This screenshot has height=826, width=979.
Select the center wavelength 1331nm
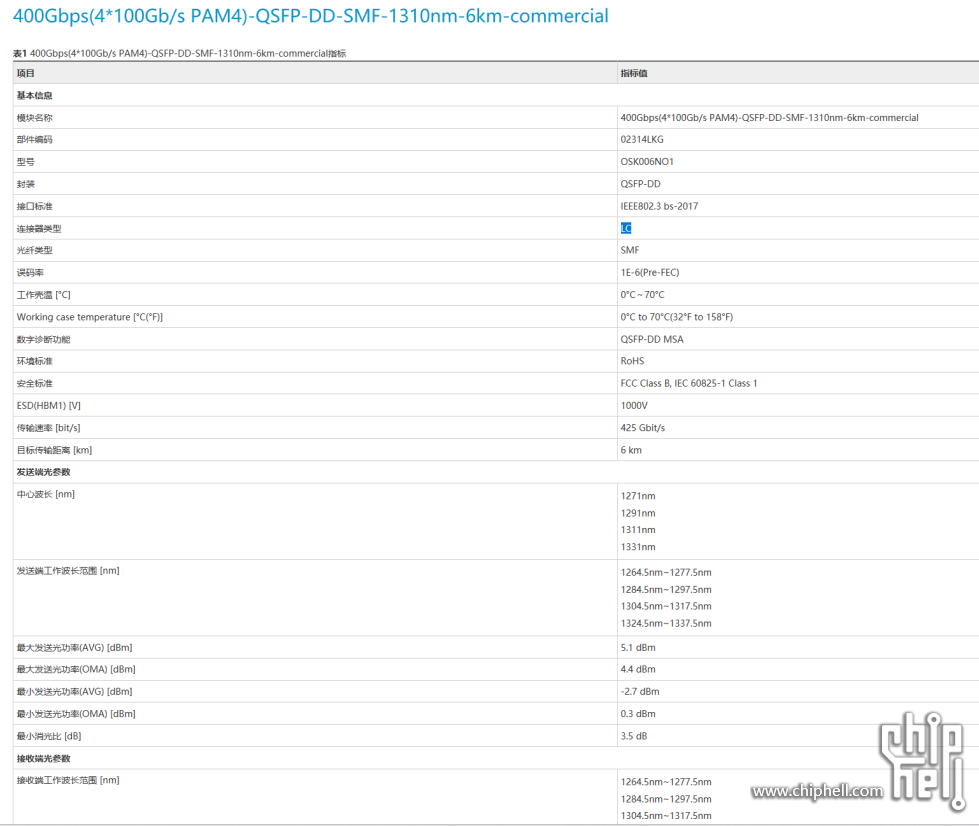pyautogui.click(x=637, y=548)
